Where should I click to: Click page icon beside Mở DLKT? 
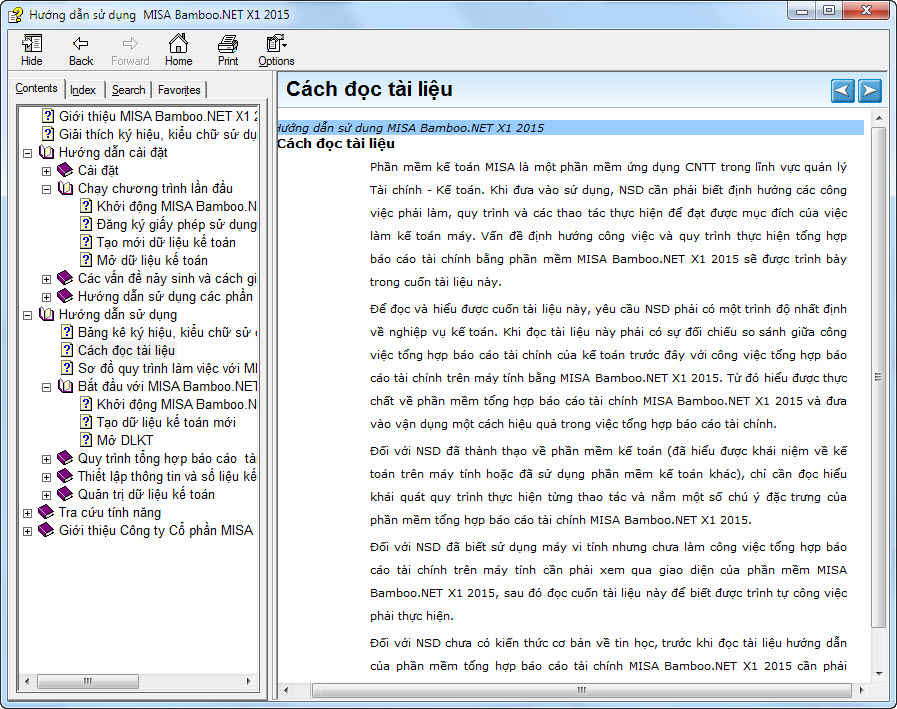[86, 440]
